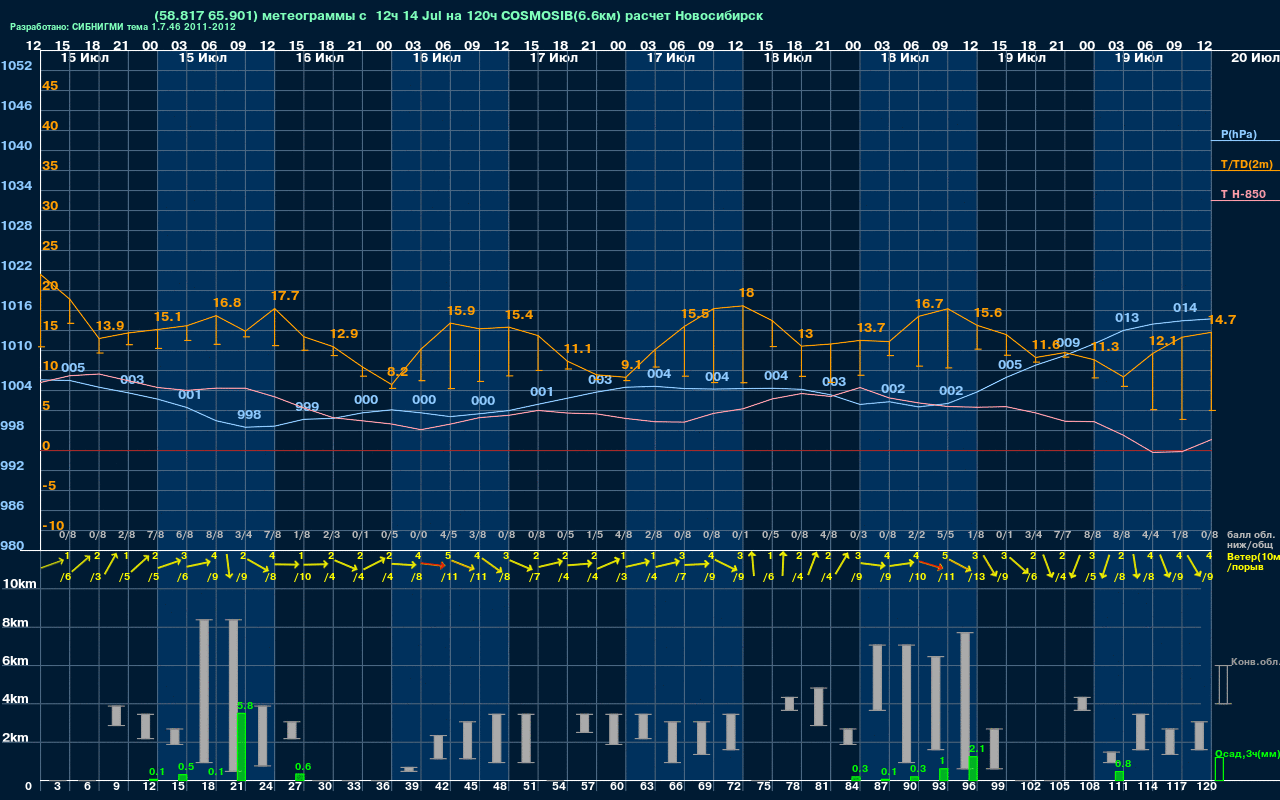Click the final temperature value 14.7
Image resolution: width=1280 pixels, height=800 pixels.
click(1222, 320)
